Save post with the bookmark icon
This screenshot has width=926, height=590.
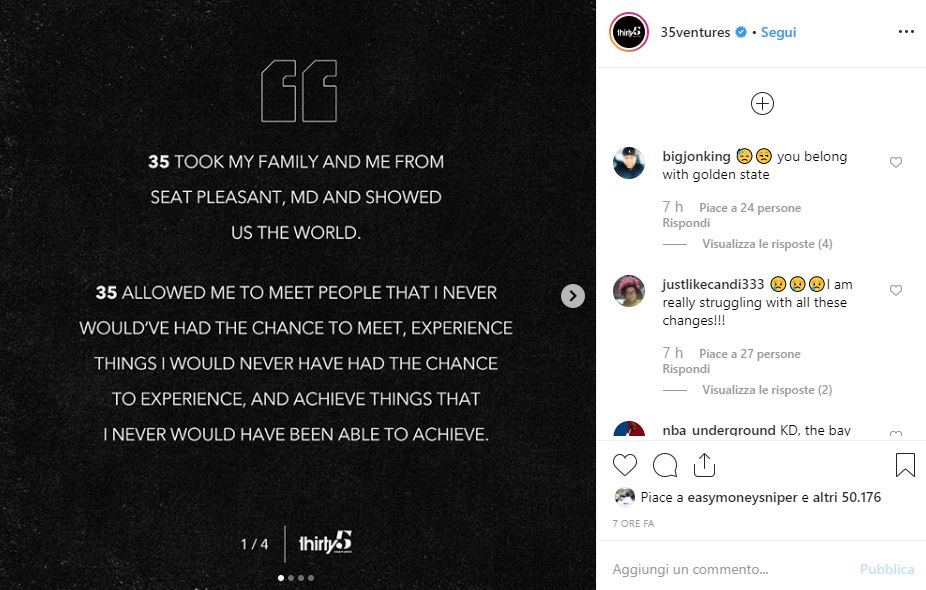pyautogui.click(x=905, y=465)
